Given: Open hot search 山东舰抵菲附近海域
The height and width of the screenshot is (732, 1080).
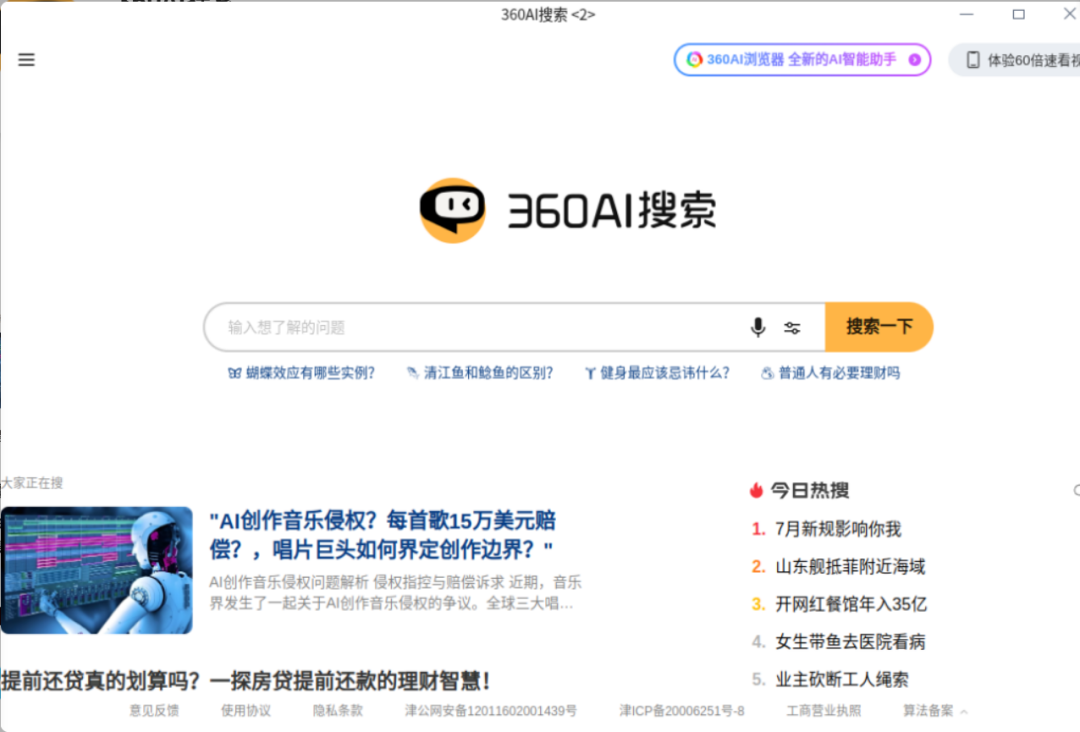Looking at the screenshot, I should coord(850,567).
